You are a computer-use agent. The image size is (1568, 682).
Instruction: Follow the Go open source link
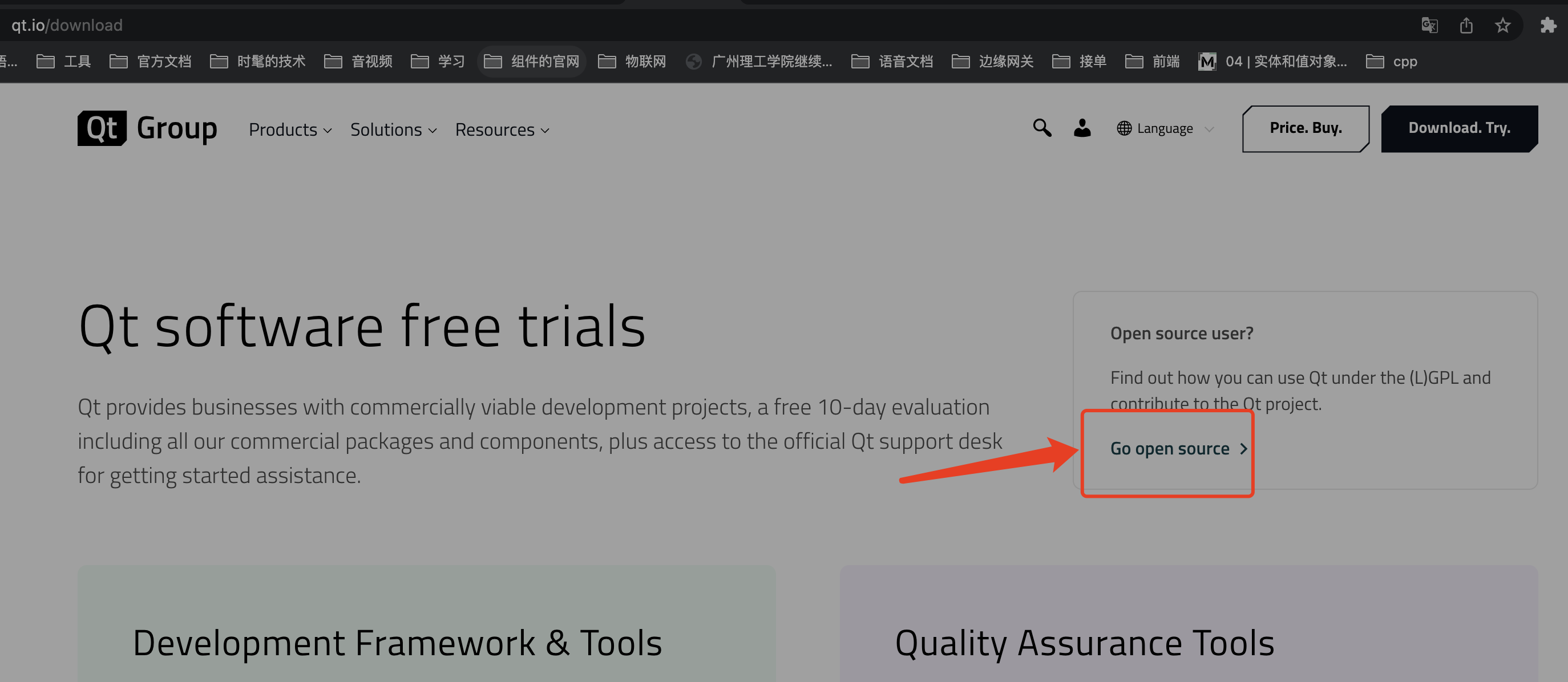pyautogui.click(x=1179, y=448)
